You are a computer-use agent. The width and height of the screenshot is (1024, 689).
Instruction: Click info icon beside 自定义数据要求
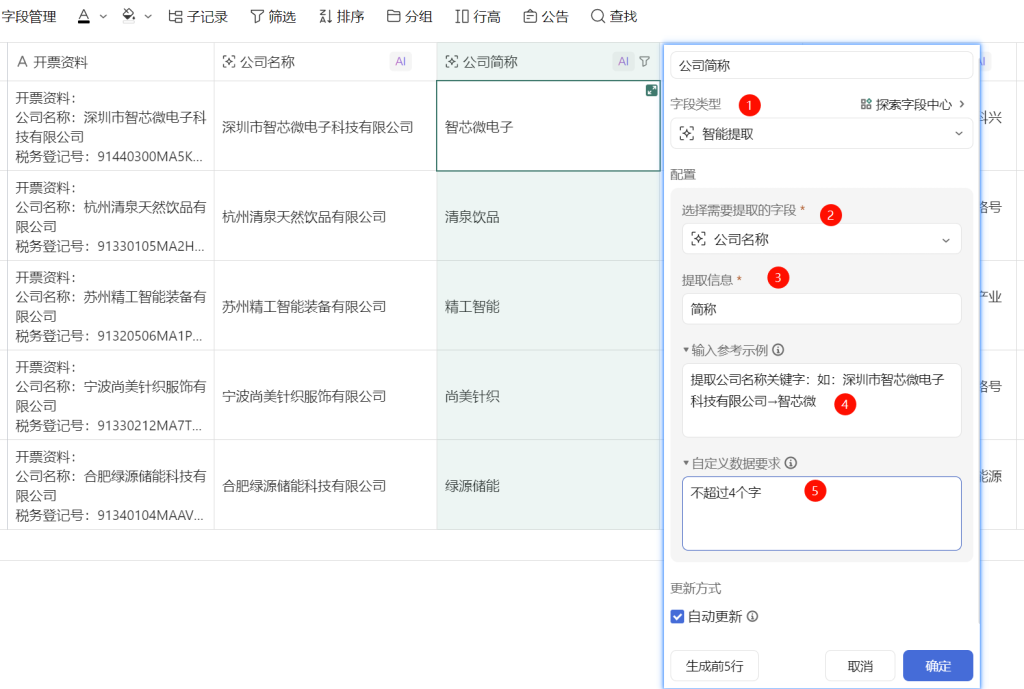(791, 463)
